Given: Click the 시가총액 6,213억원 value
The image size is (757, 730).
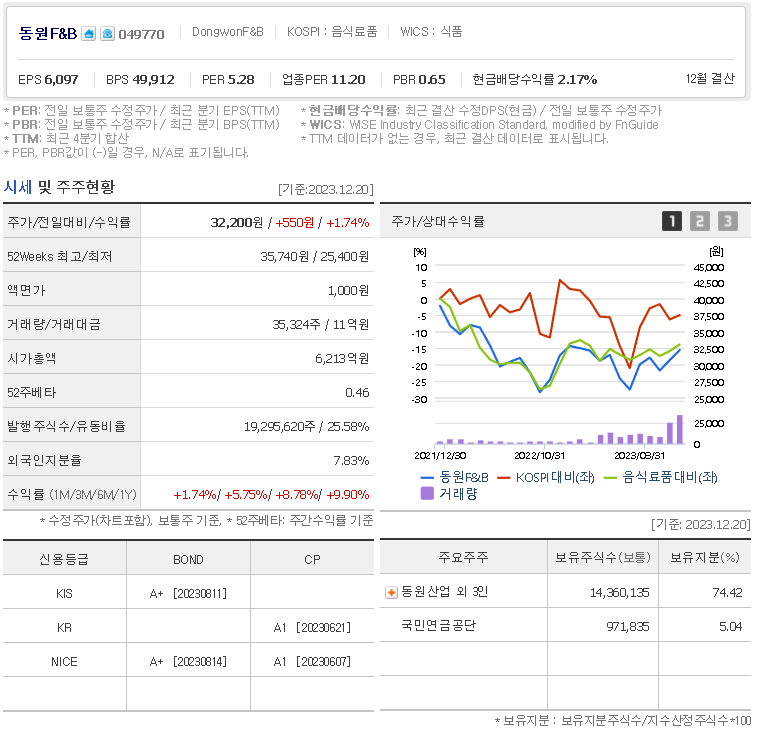Looking at the screenshot, I should (x=342, y=359).
